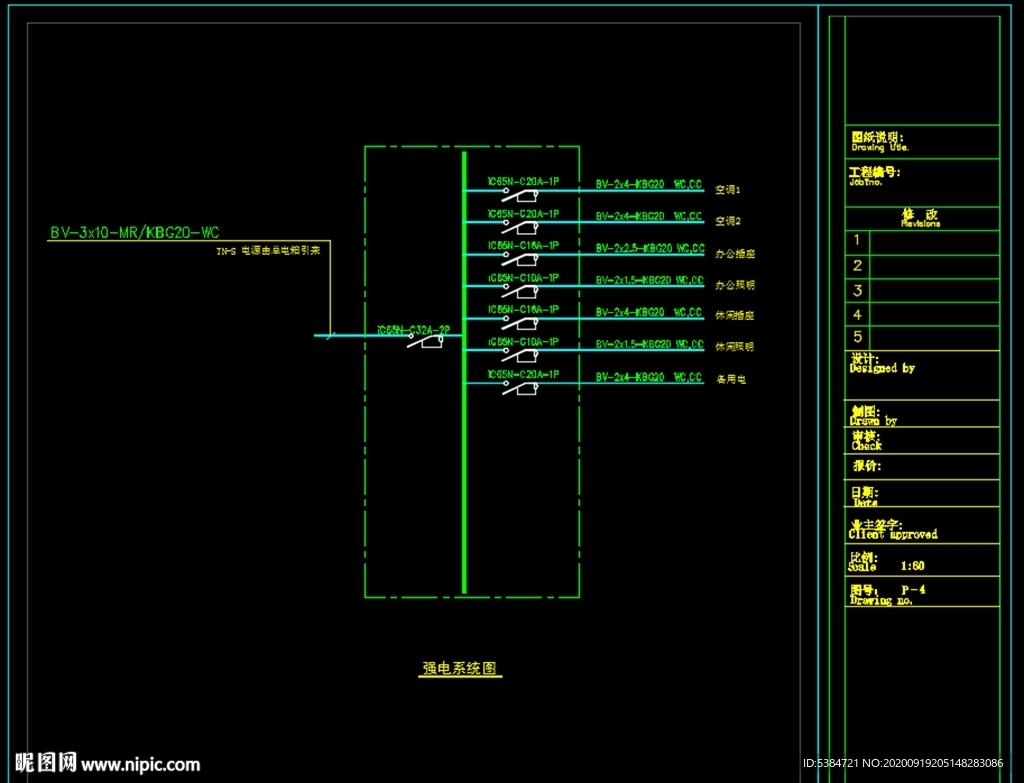Select the breaker symbol on the 办公照明 circuit

[x=520, y=291]
